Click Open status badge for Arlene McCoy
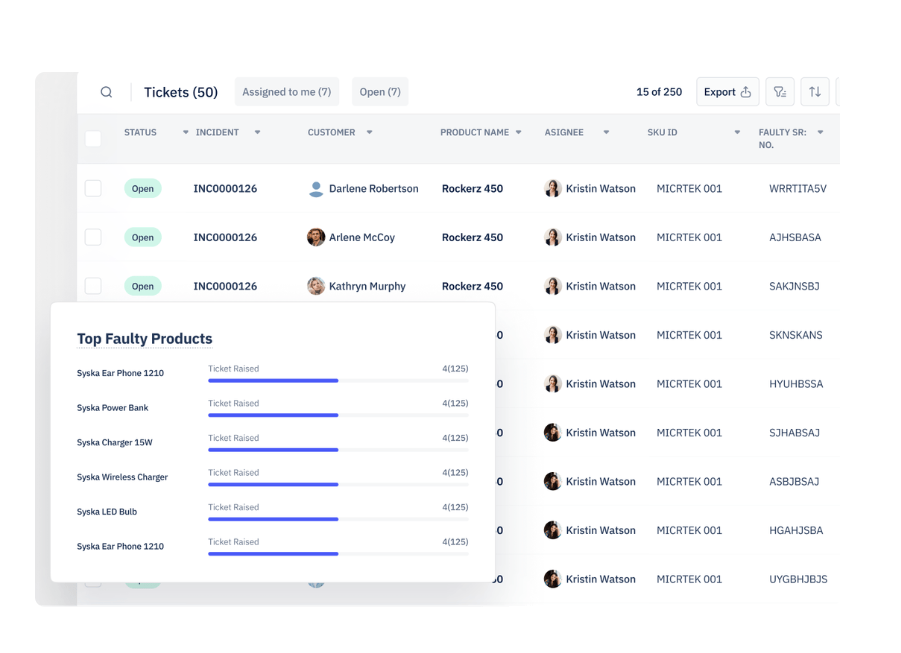The image size is (901, 653). (143, 237)
